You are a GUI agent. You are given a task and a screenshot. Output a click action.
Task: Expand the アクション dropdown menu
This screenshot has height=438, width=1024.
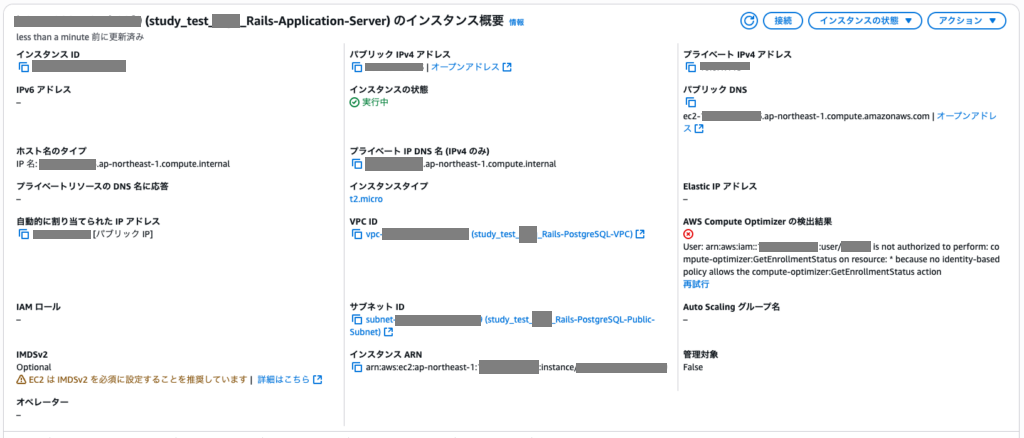966,21
